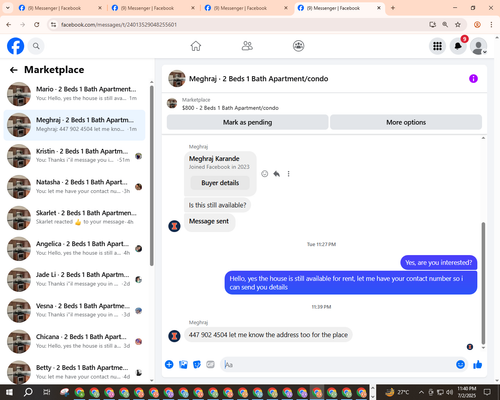
Task: Open the Mario conversation
Action: (x=74, y=94)
